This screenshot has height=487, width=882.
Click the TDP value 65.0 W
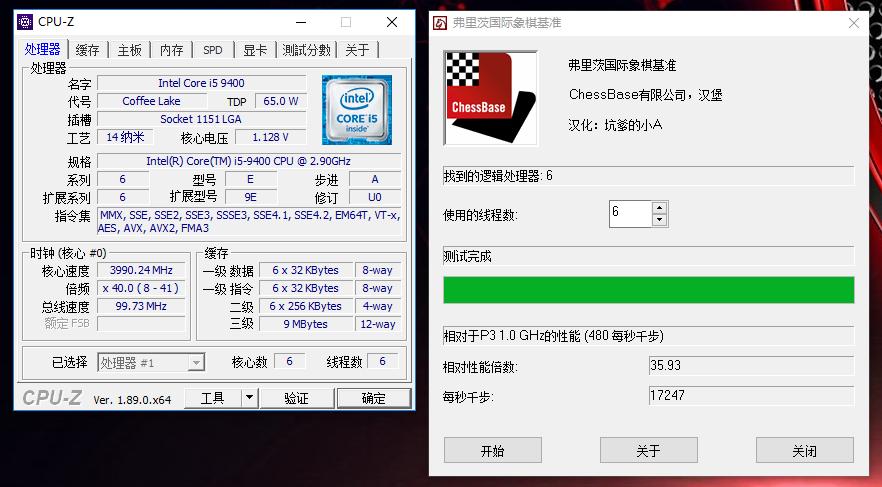(x=281, y=101)
